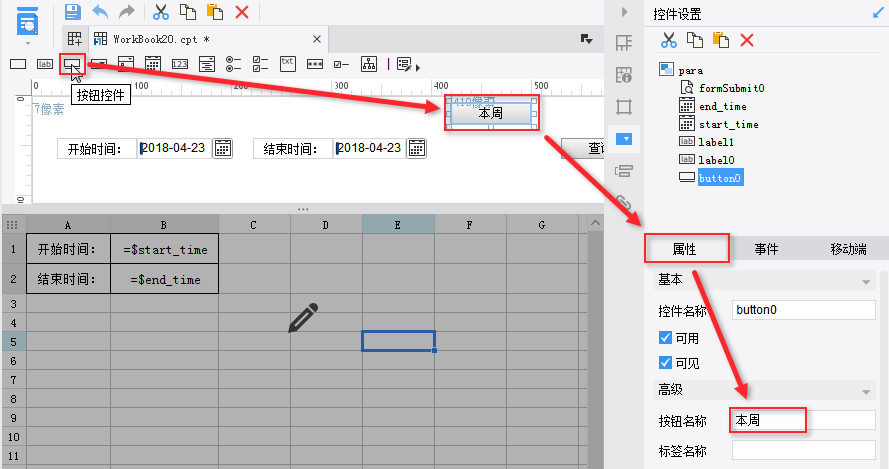The width and height of the screenshot is (889, 469).
Task: Open the preset widgets icon in widget toolbar
Action: (x=404, y=65)
